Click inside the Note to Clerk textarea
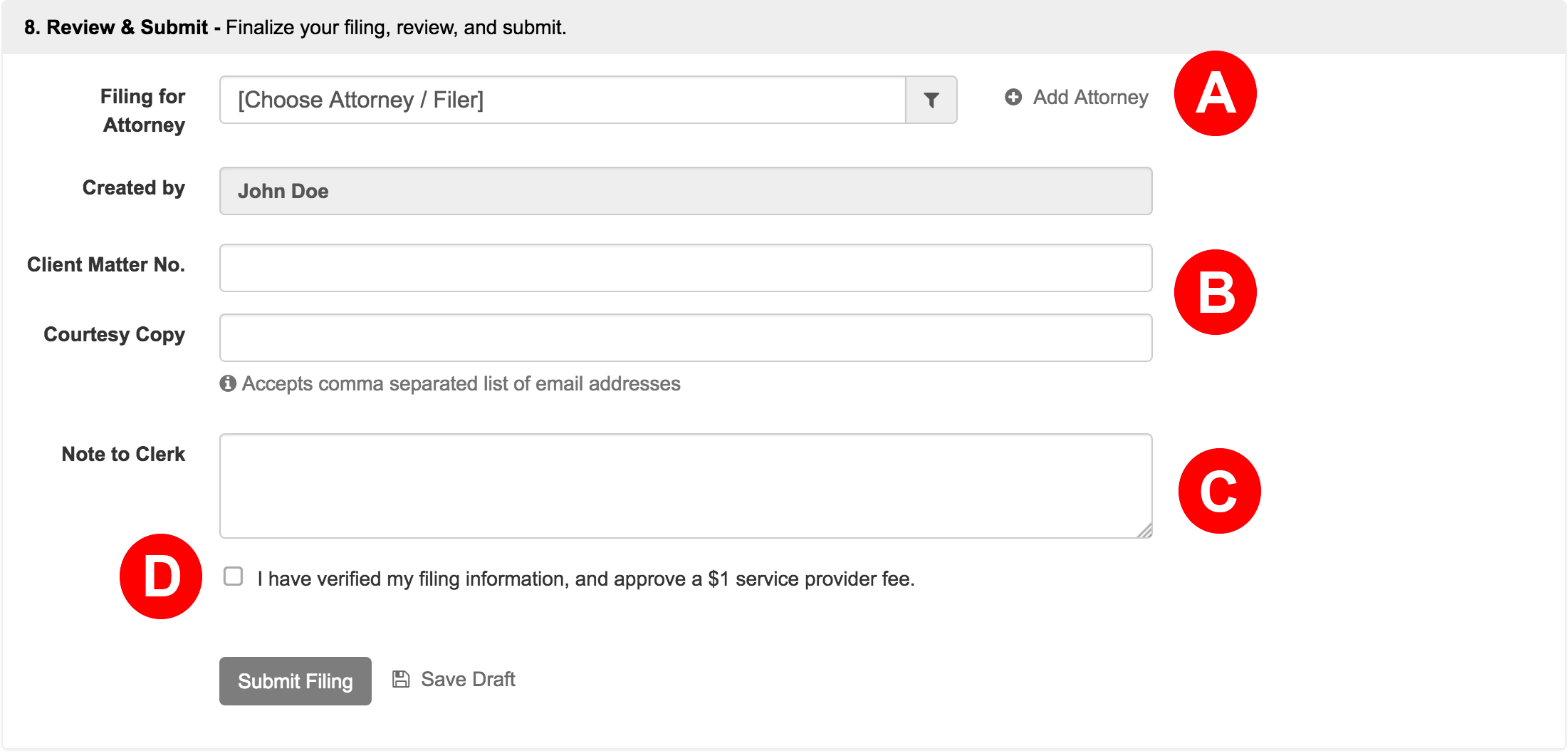The height and width of the screenshot is (756, 1568). 686,486
